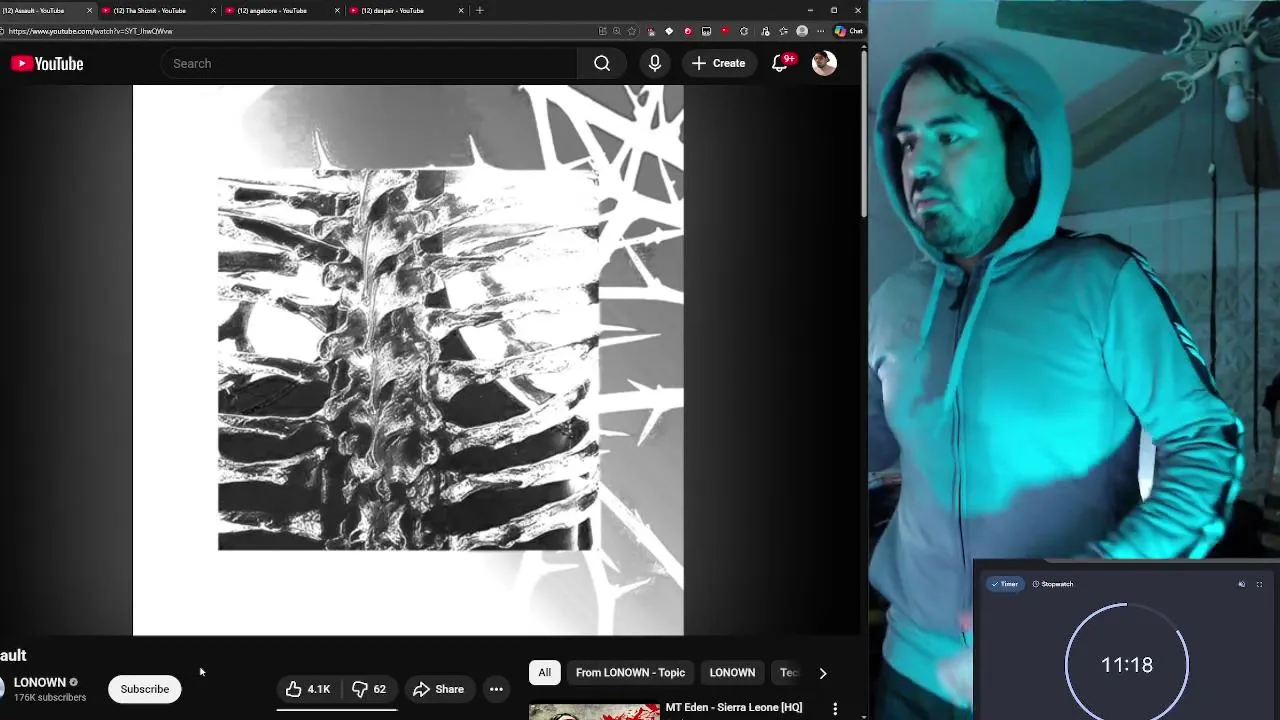Minimize the browser window
Image resolution: width=1280 pixels, height=720 pixels.
pyautogui.click(x=810, y=10)
